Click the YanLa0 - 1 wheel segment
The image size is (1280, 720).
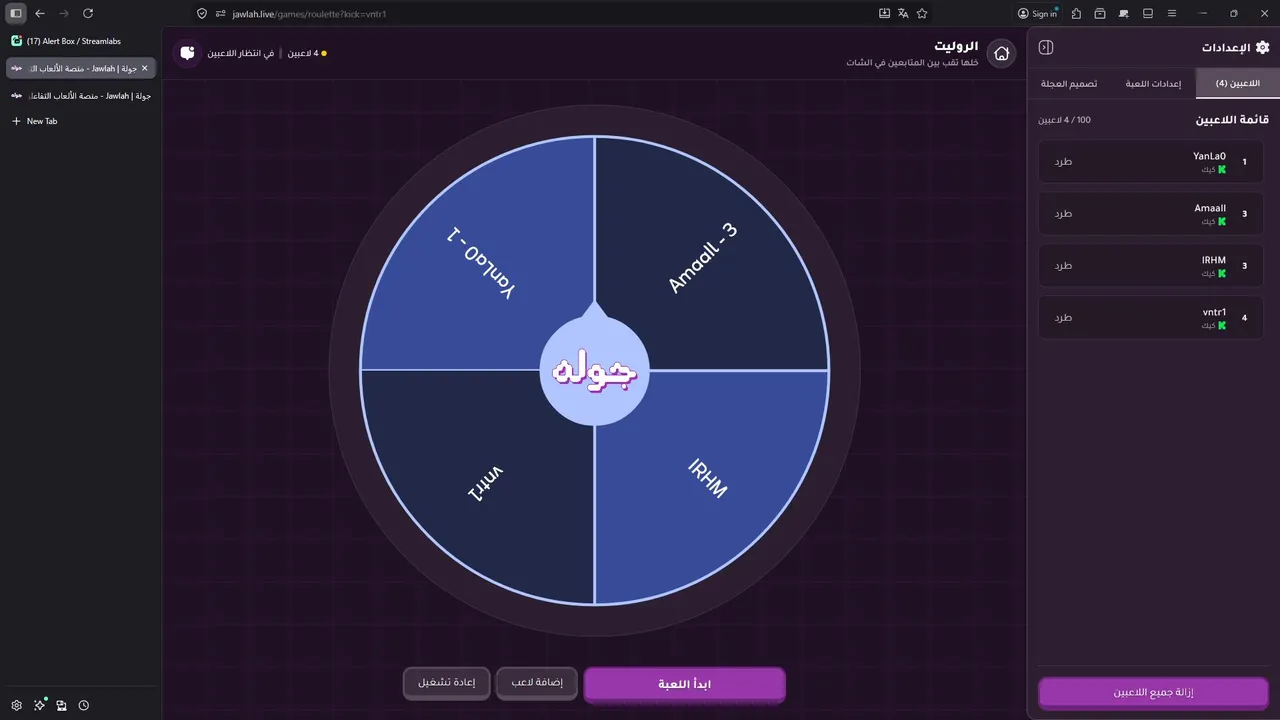tap(481, 264)
